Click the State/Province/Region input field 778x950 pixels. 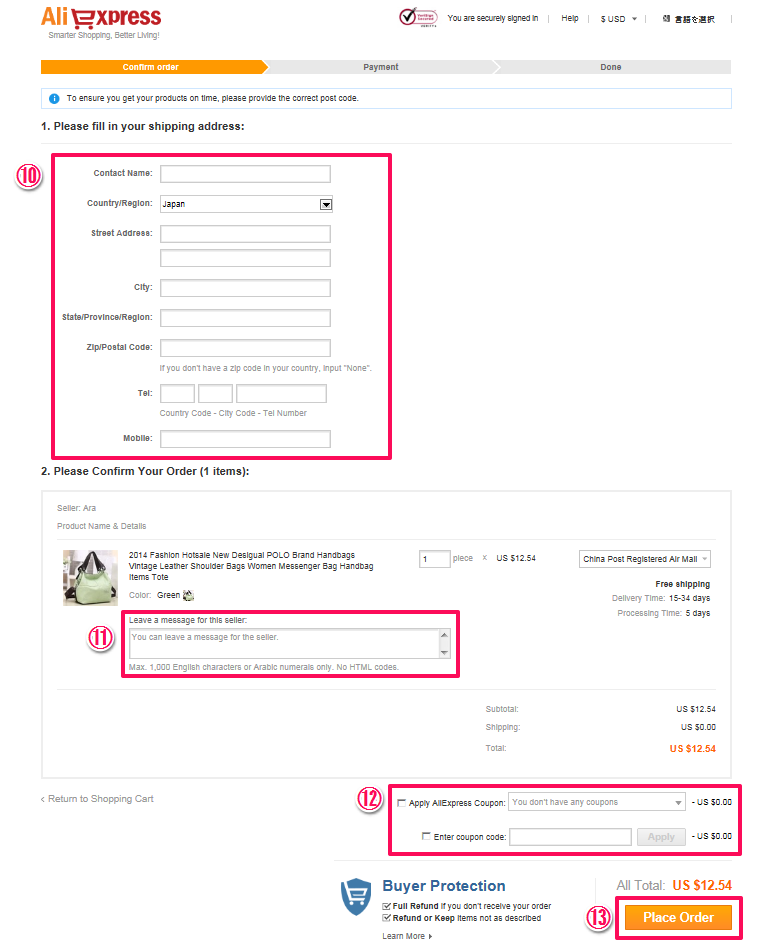pos(245,318)
